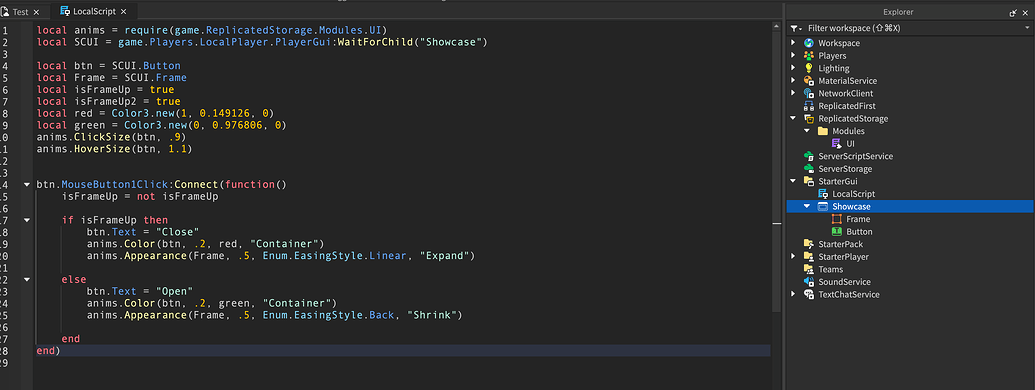Select the ServerStorage icon
The height and width of the screenshot is (390, 1035).
809,169
